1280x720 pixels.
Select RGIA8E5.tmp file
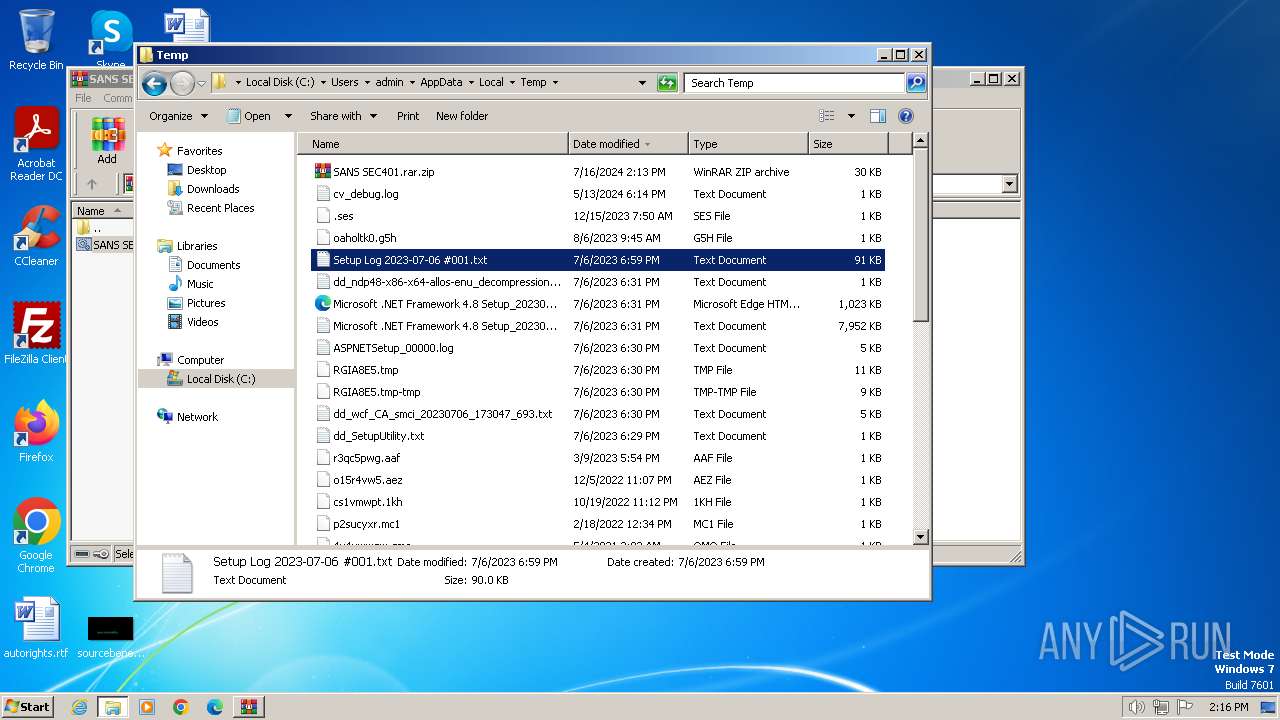tap(365, 370)
